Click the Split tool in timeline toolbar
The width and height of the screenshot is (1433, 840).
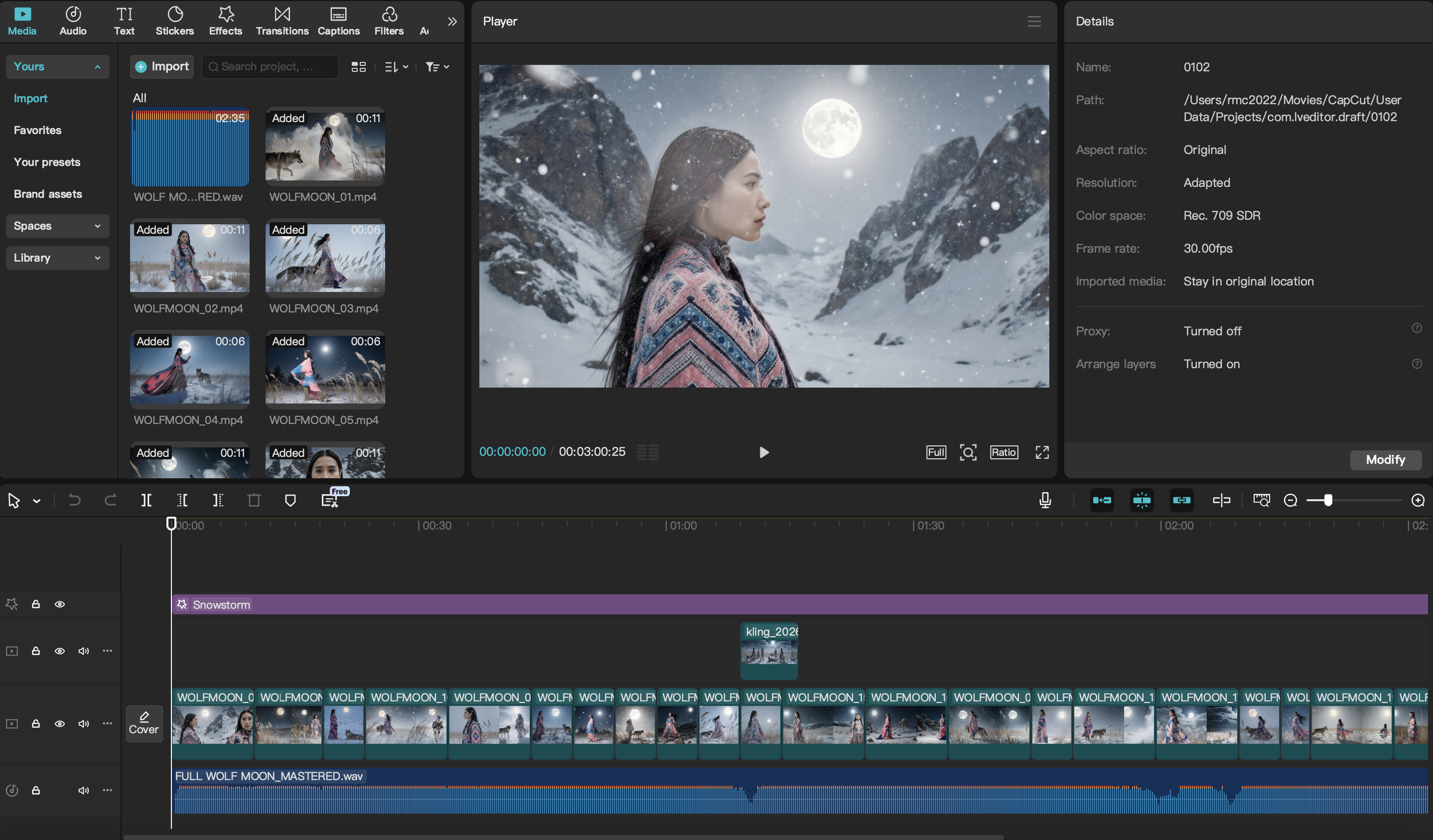click(x=146, y=500)
